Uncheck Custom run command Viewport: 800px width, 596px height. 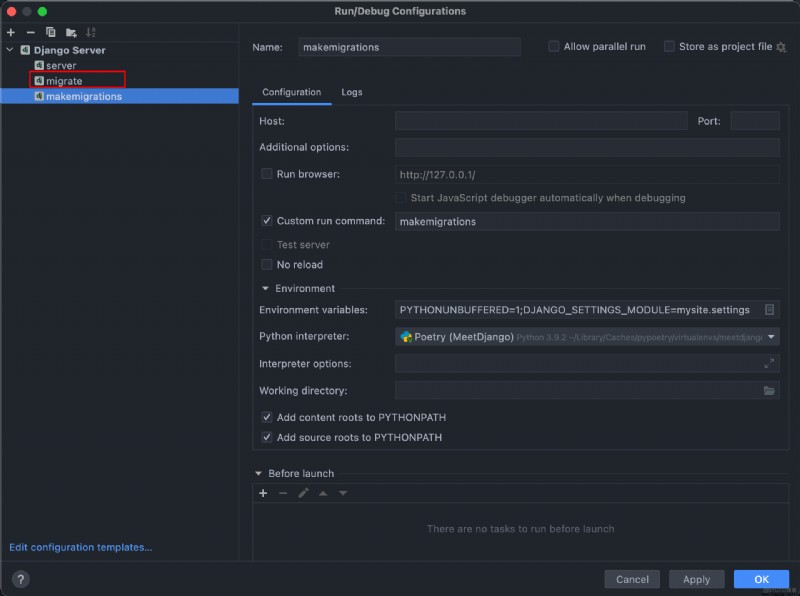266,220
